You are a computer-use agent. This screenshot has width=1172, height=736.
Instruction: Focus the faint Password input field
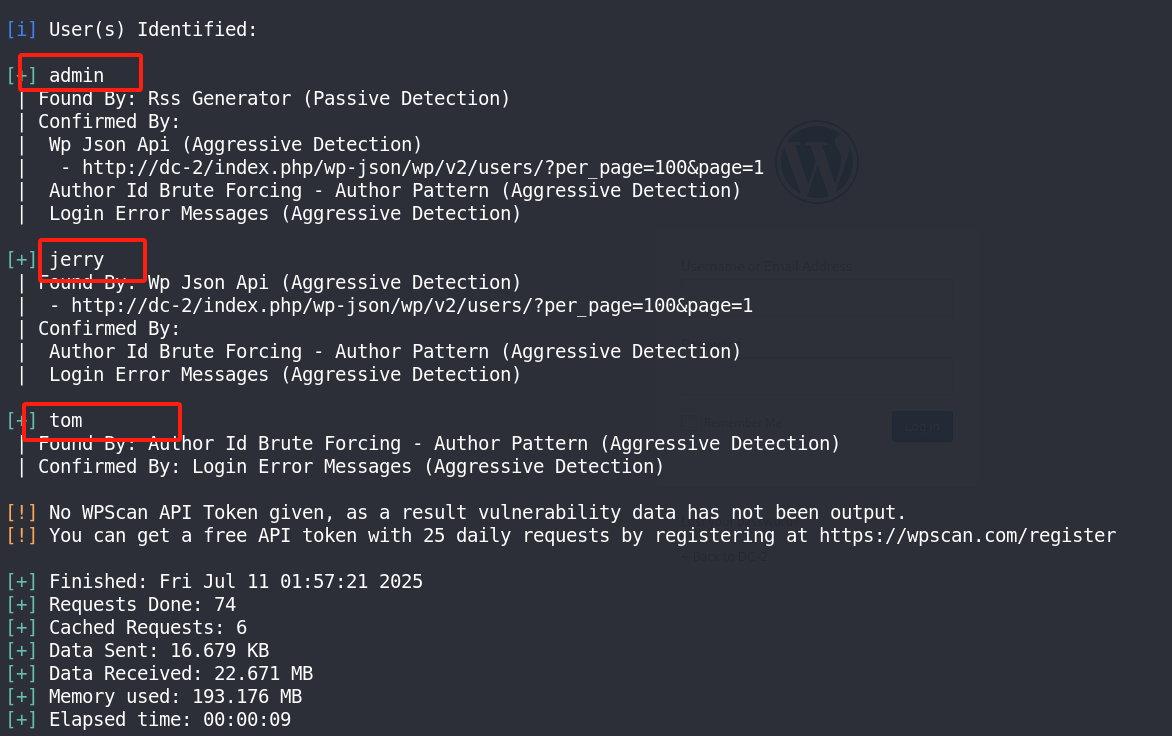point(815,377)
